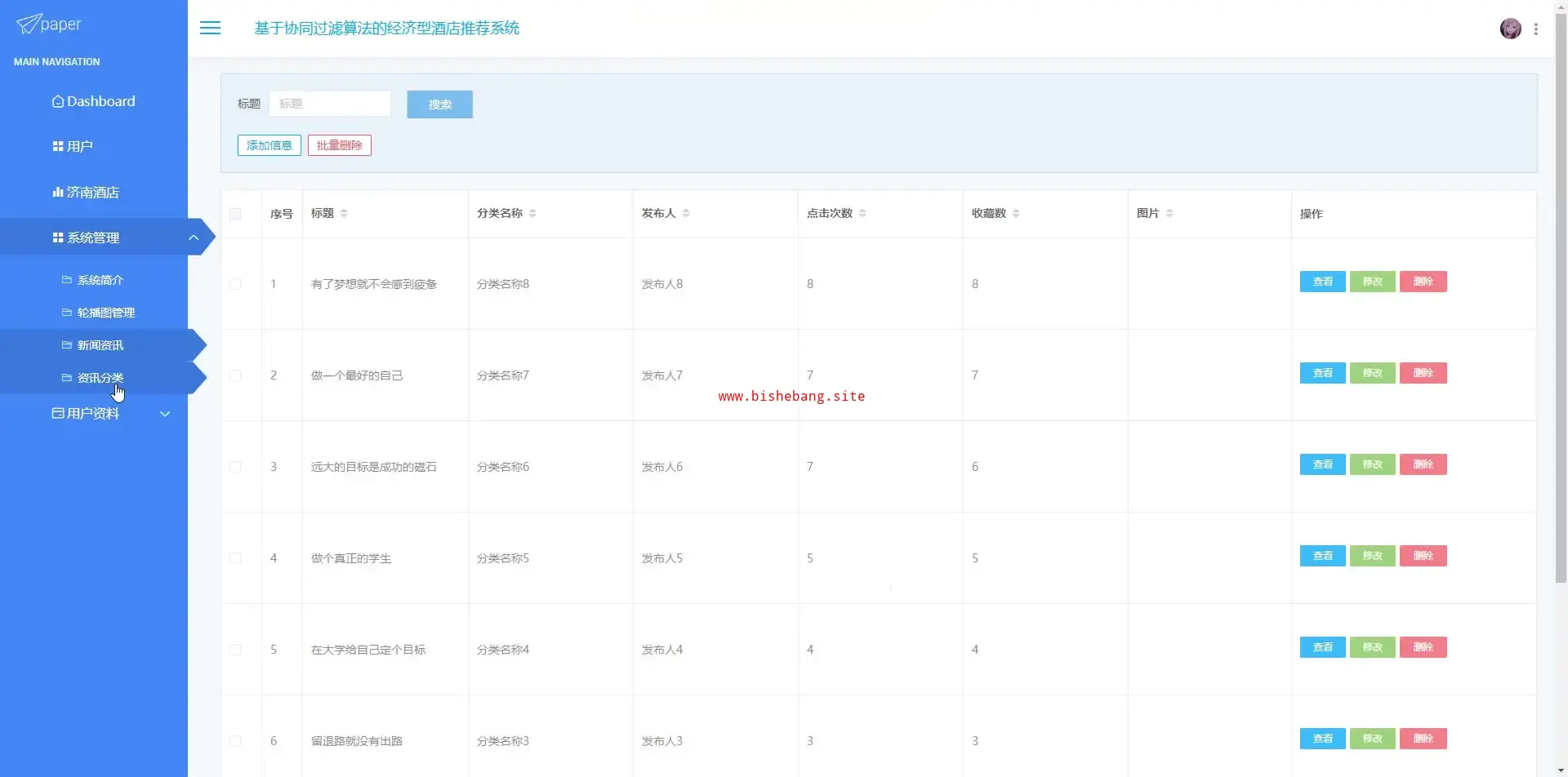Sort by 点击次数 column using sort arrows

click(862, 213)
